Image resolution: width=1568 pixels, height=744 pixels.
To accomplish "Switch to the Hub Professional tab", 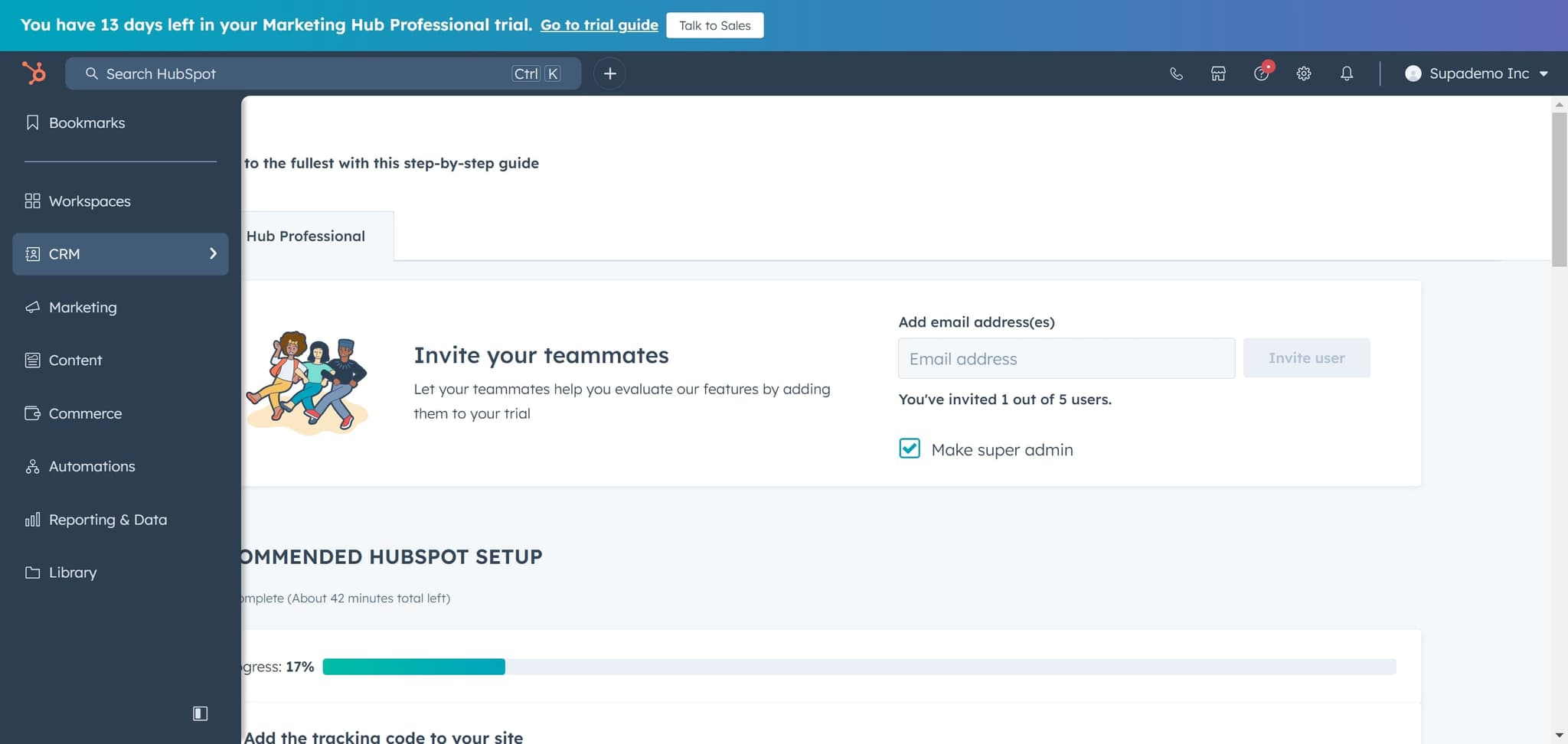I will point(305,236).
